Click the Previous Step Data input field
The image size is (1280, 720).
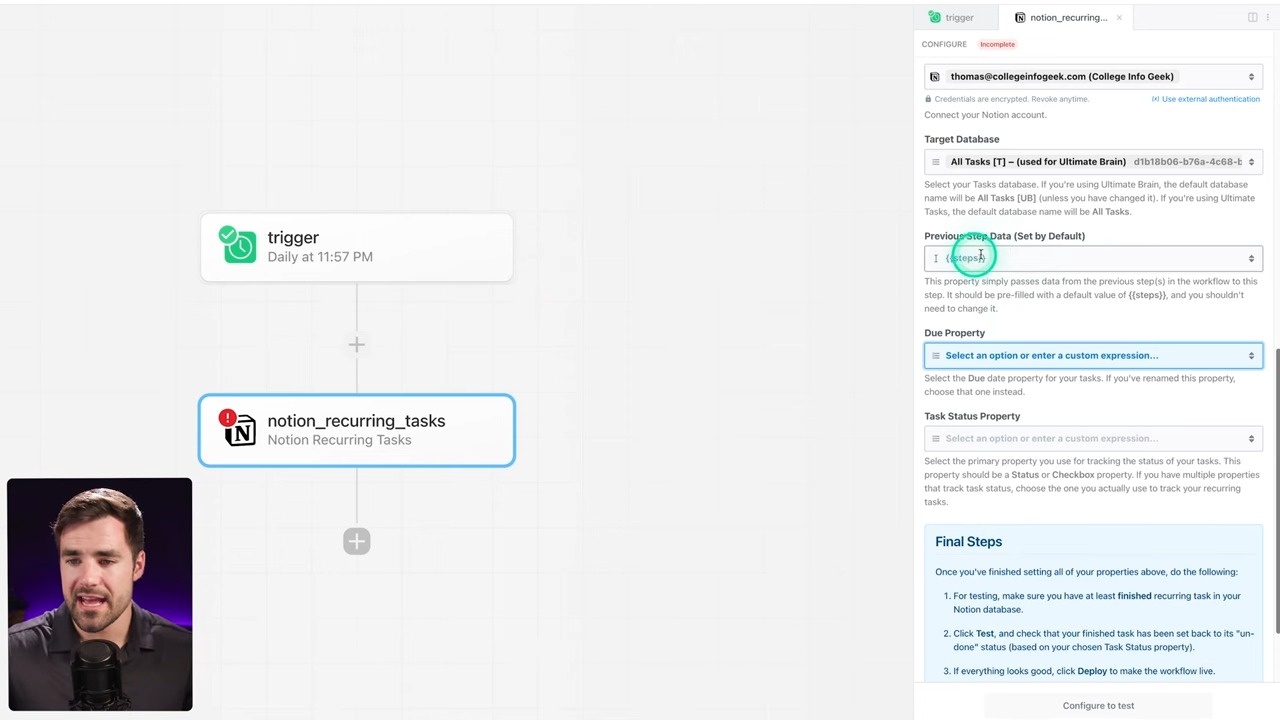(x=1093, y=258)
